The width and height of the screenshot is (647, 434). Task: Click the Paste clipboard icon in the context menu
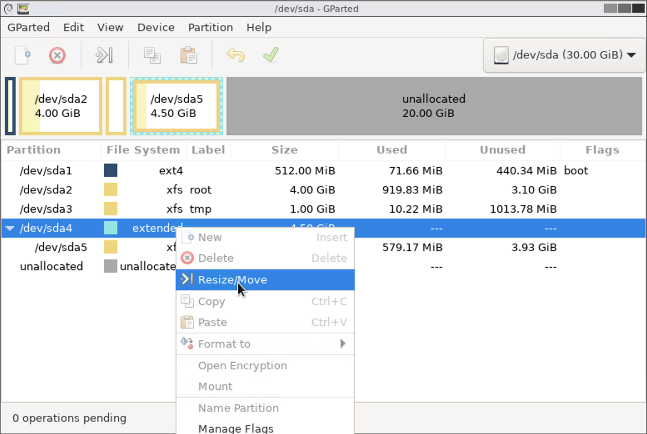click(x=187, y=322)
